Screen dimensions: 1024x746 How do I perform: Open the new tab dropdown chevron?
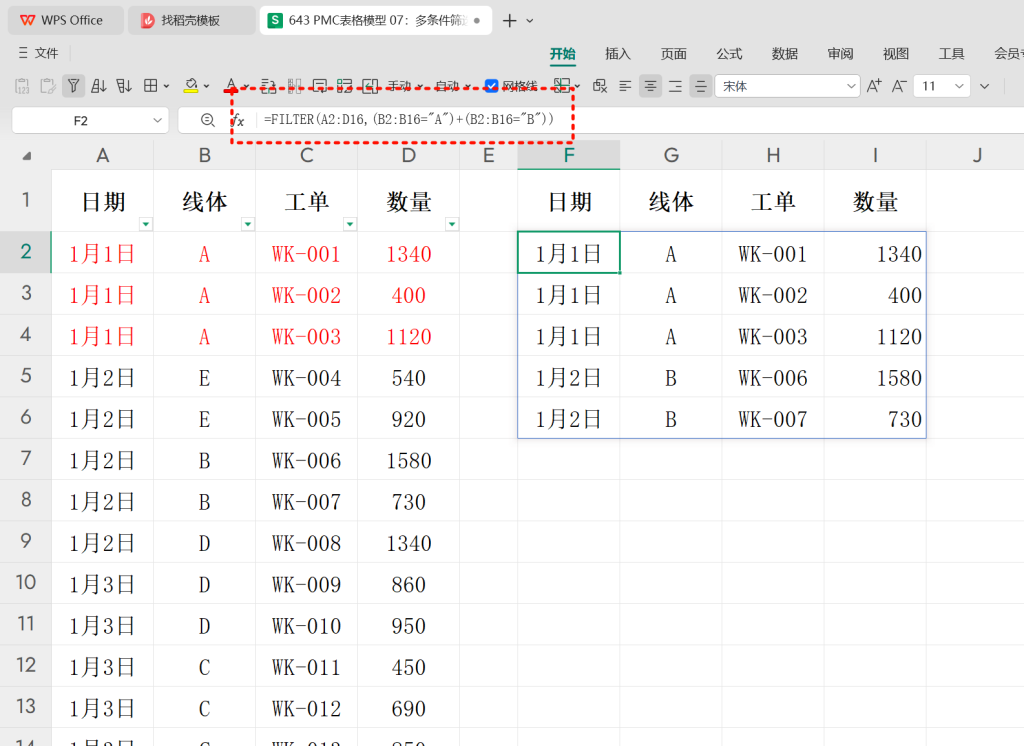[530, 21]
